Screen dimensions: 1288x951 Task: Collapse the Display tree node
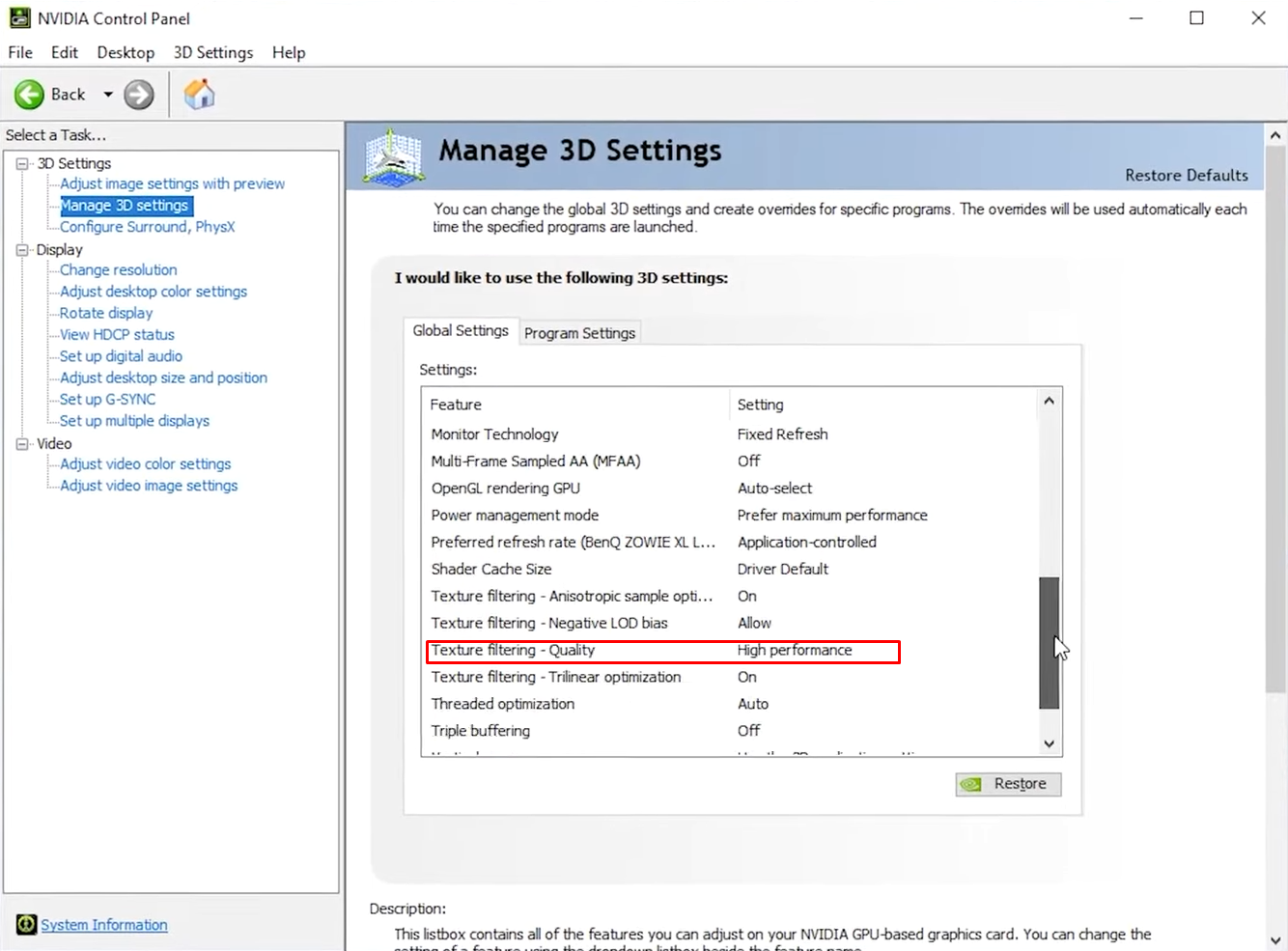click(x=22, y=250)
